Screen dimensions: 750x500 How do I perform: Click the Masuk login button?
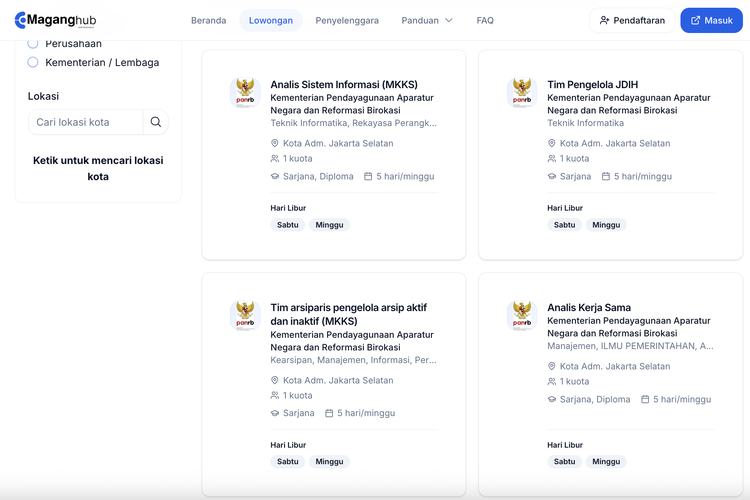(x=711, y=21)
